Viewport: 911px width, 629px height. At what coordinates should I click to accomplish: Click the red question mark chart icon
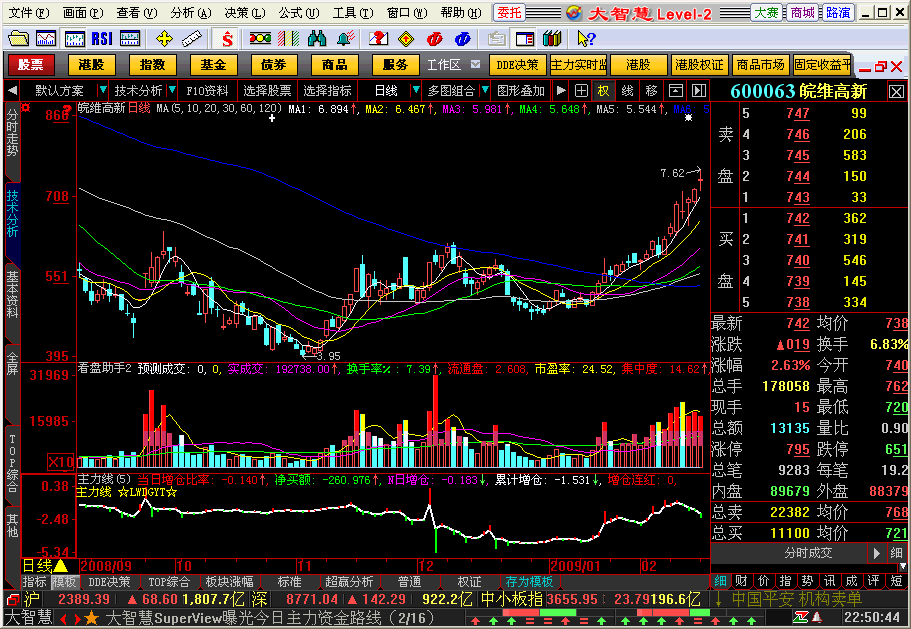tap(378, 39)
